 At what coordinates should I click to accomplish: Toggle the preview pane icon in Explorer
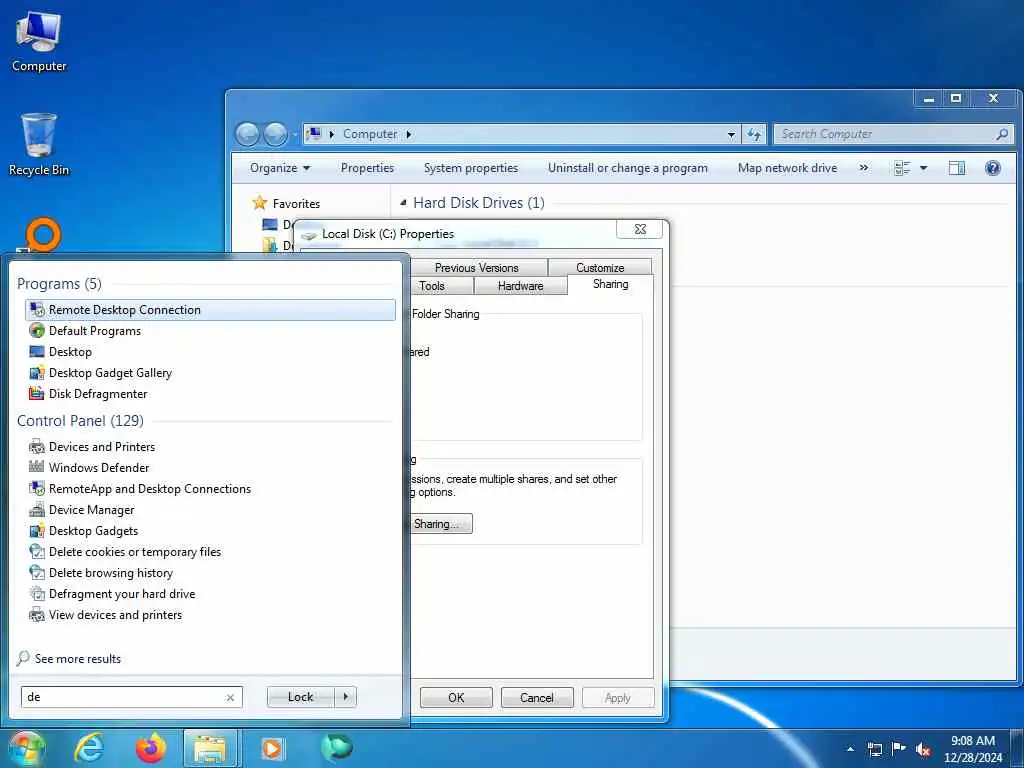point(957,168)
